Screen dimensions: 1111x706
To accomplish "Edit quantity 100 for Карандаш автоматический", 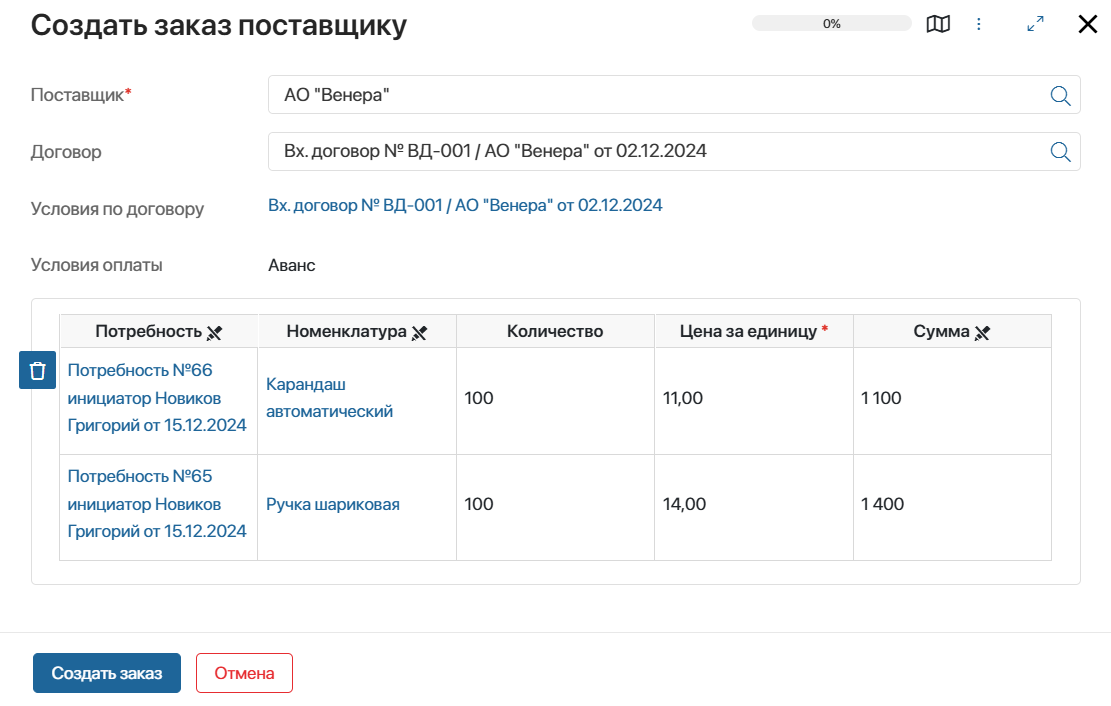I will [555, 400].
